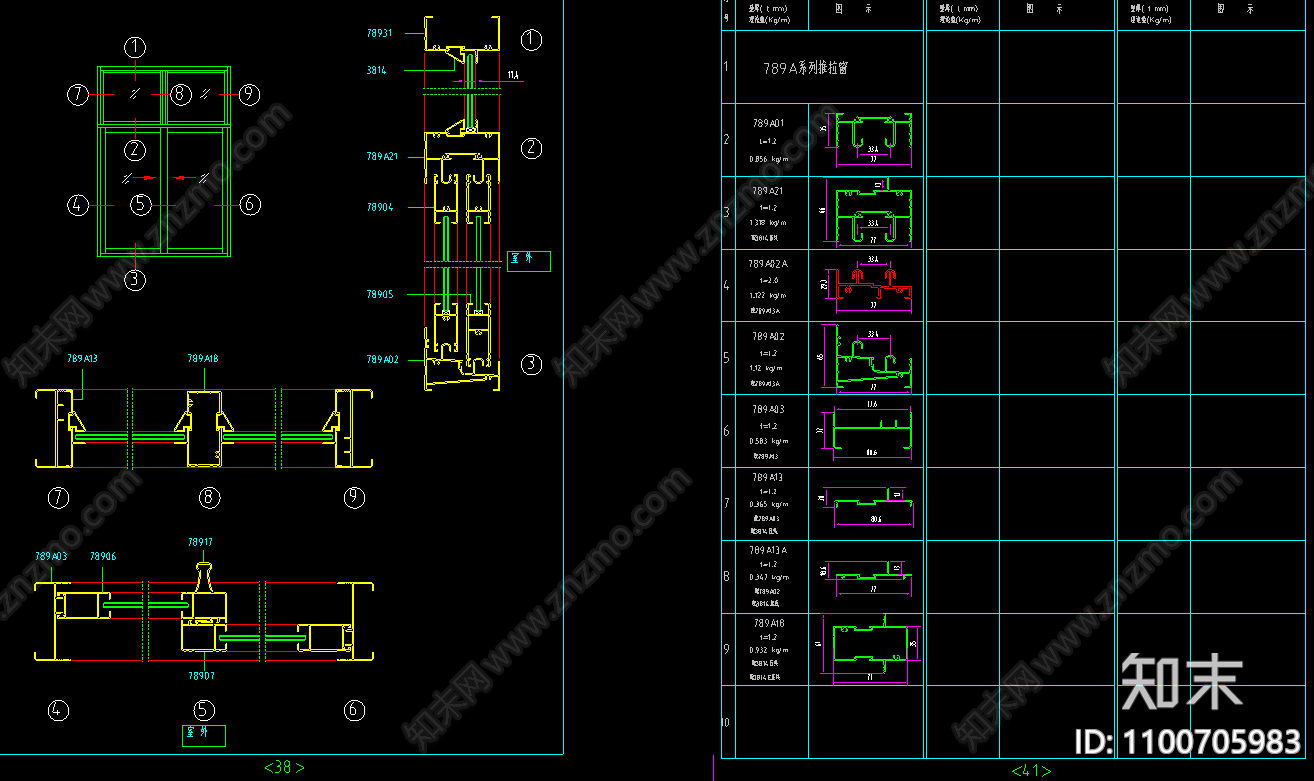This screenshot has width=1314, height=781.
Task: Select the 789A13A profile name
Action: [x=768, y=550]
